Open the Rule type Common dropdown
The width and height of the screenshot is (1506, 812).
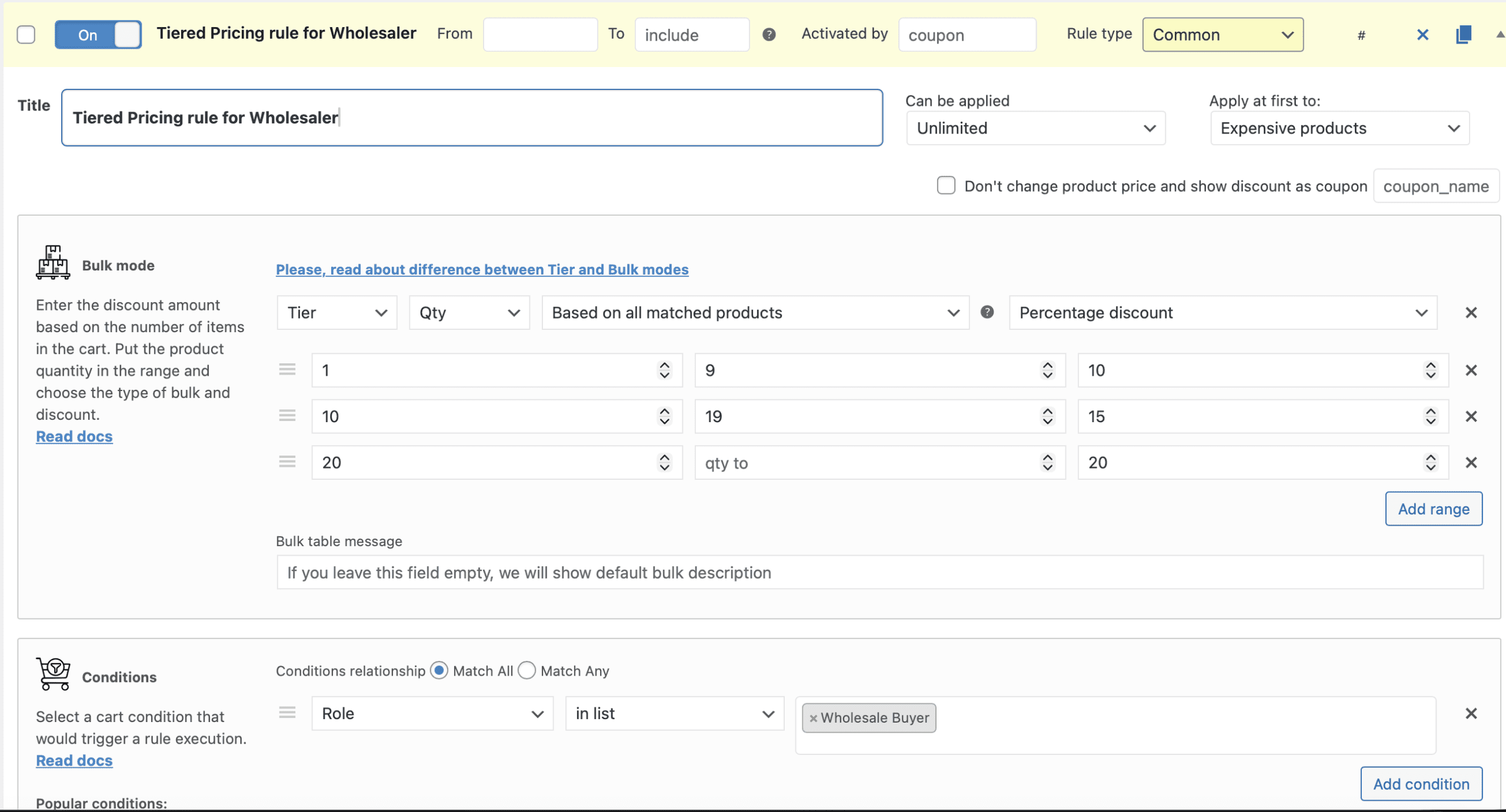pos(1222,35)
